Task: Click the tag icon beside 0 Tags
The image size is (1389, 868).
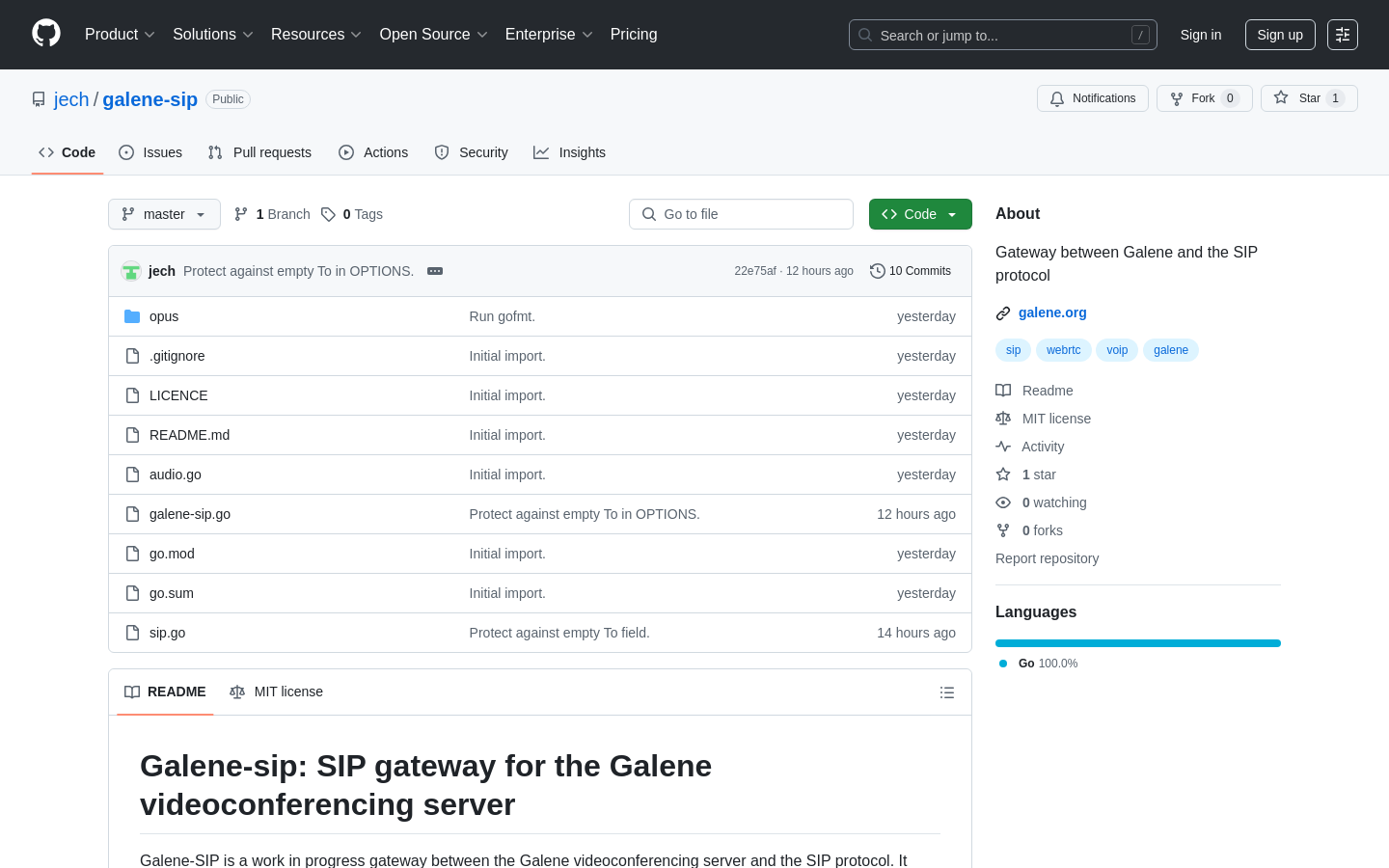Action: [328, 214]
